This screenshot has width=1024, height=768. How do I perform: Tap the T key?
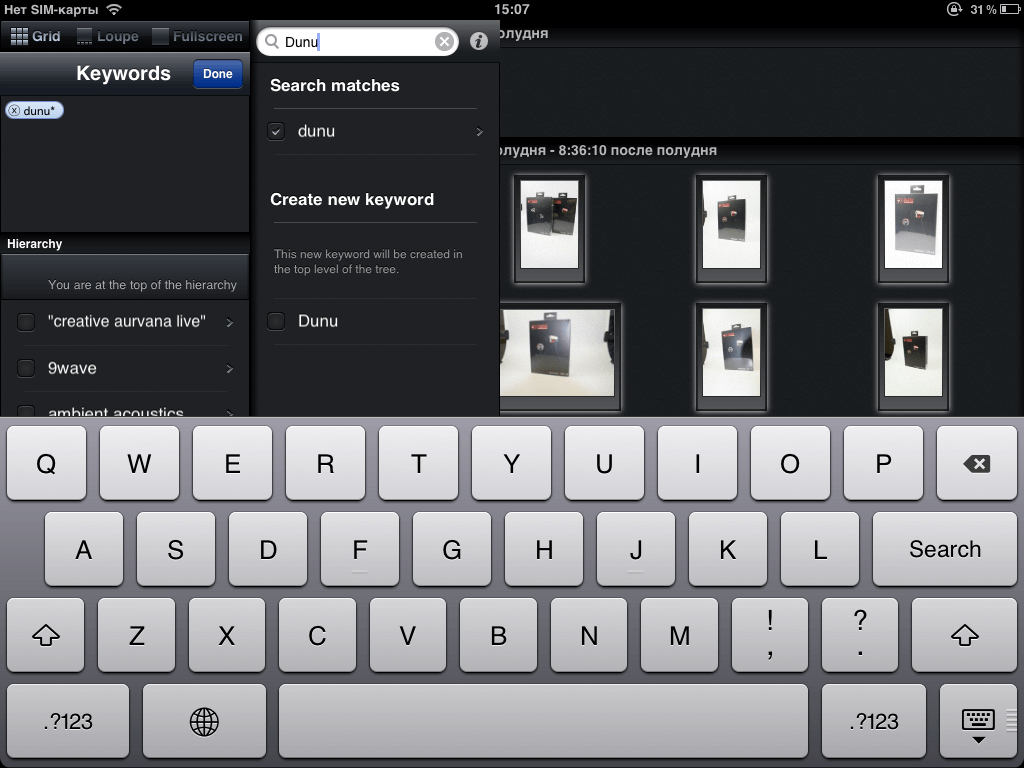(419, 463)
